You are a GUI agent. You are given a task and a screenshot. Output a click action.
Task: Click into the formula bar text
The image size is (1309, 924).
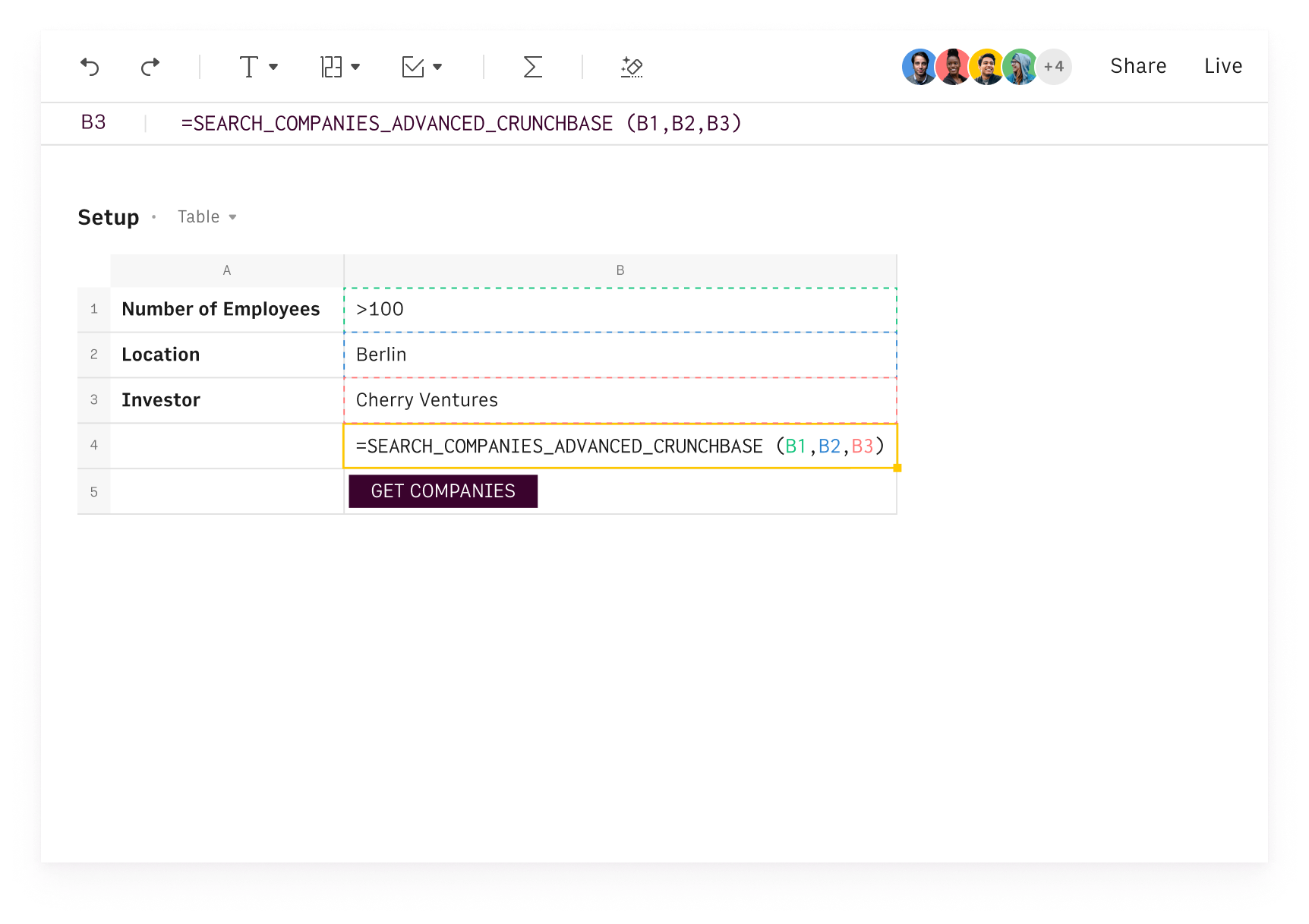point(461,123)
